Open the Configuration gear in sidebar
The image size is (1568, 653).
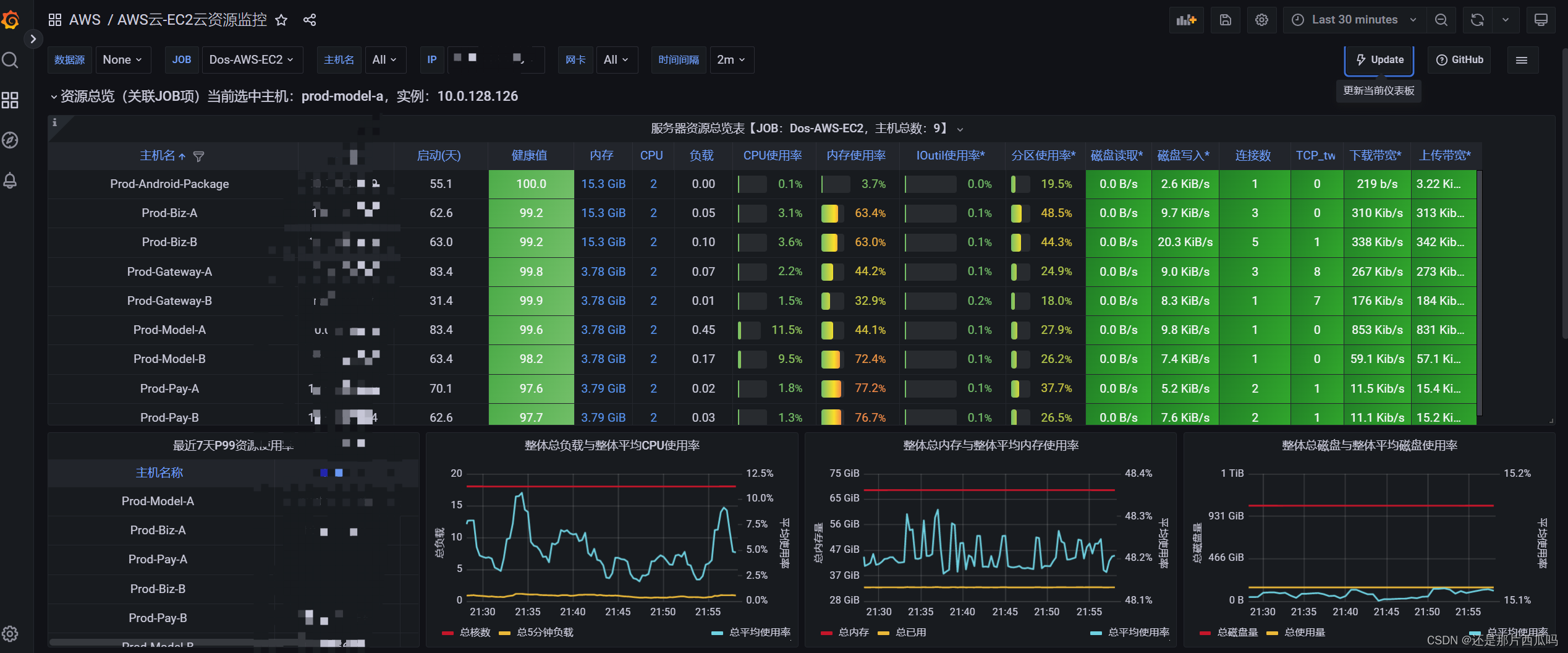[x=11, y=634]
